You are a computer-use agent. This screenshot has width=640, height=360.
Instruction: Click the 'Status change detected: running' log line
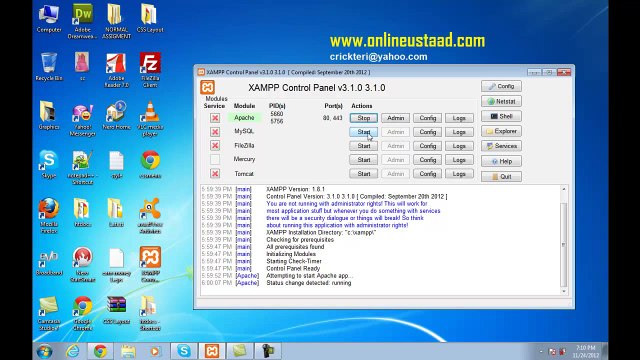coord(309,283)
